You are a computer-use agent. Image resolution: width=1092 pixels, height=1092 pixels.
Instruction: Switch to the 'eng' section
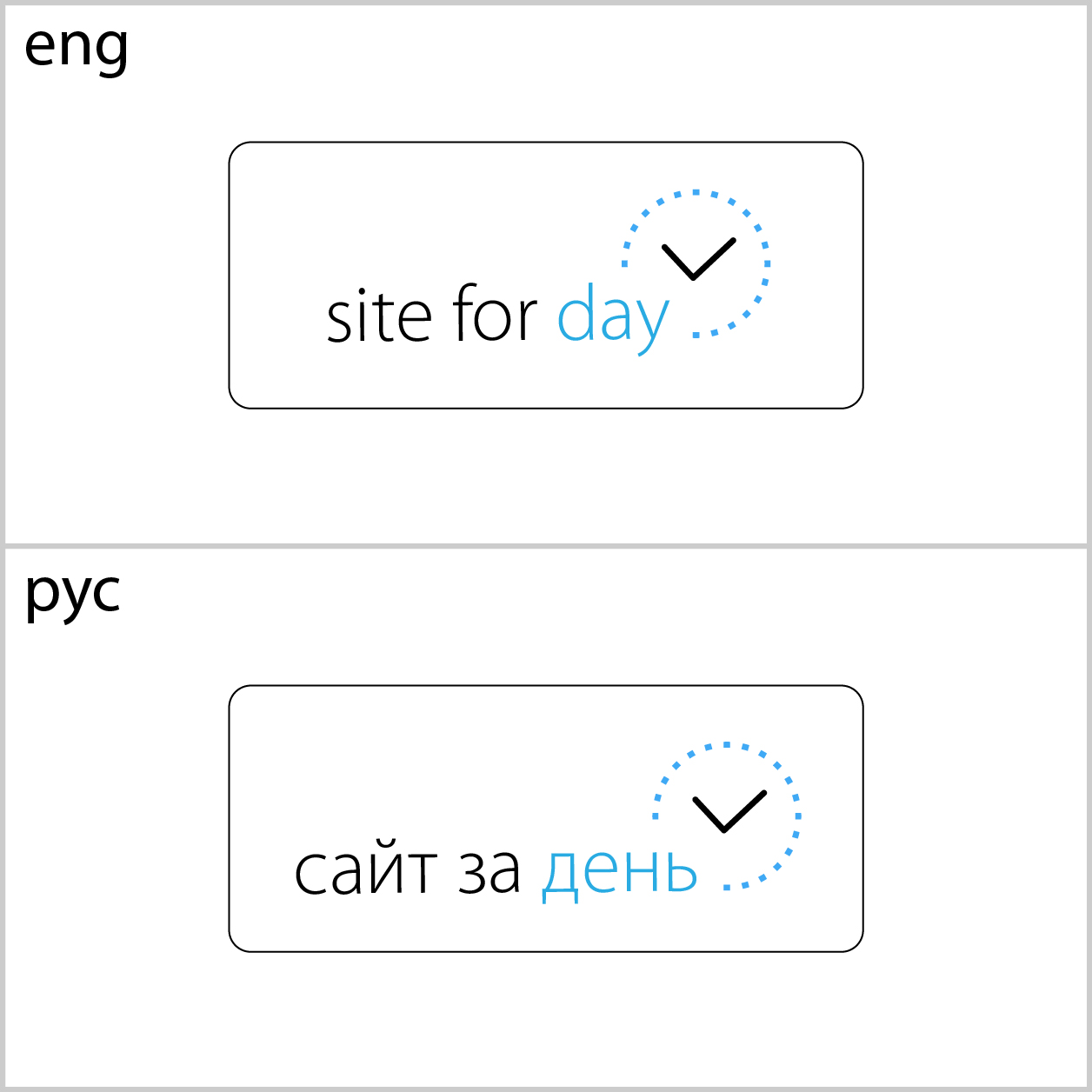(77, 48)
